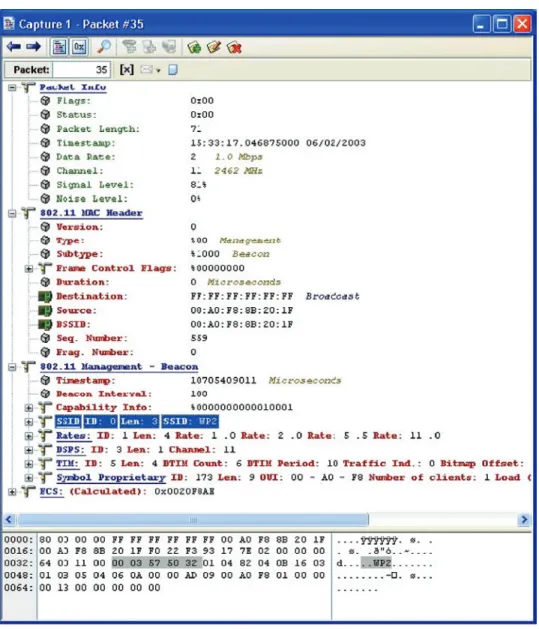
Task: Click the Destination address icon
Action: coord(45,297)
